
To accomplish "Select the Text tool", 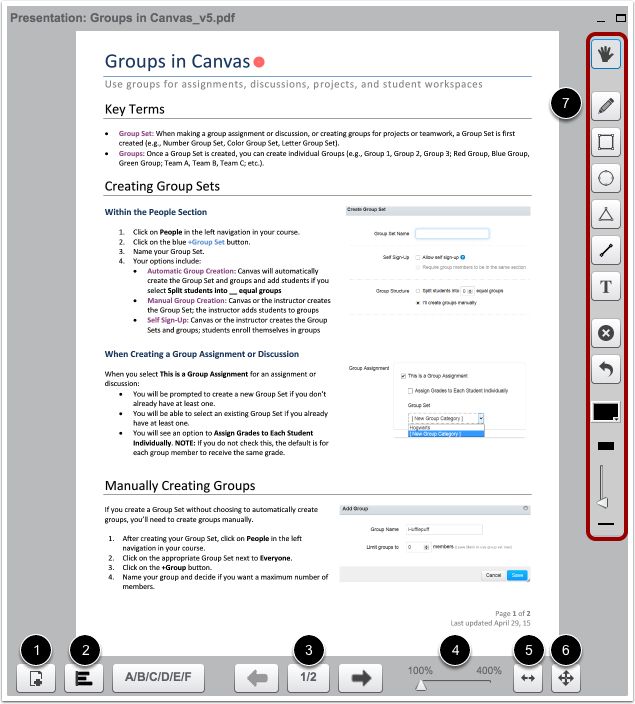I will click(606, 286).
